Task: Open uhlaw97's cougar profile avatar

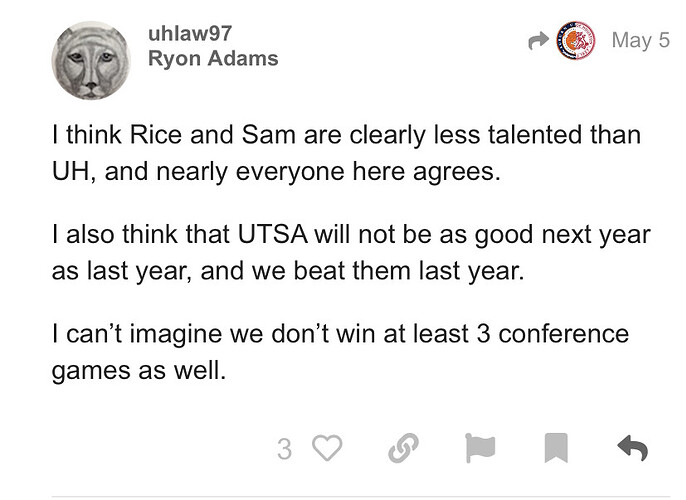Action: [x=91, y=60]
